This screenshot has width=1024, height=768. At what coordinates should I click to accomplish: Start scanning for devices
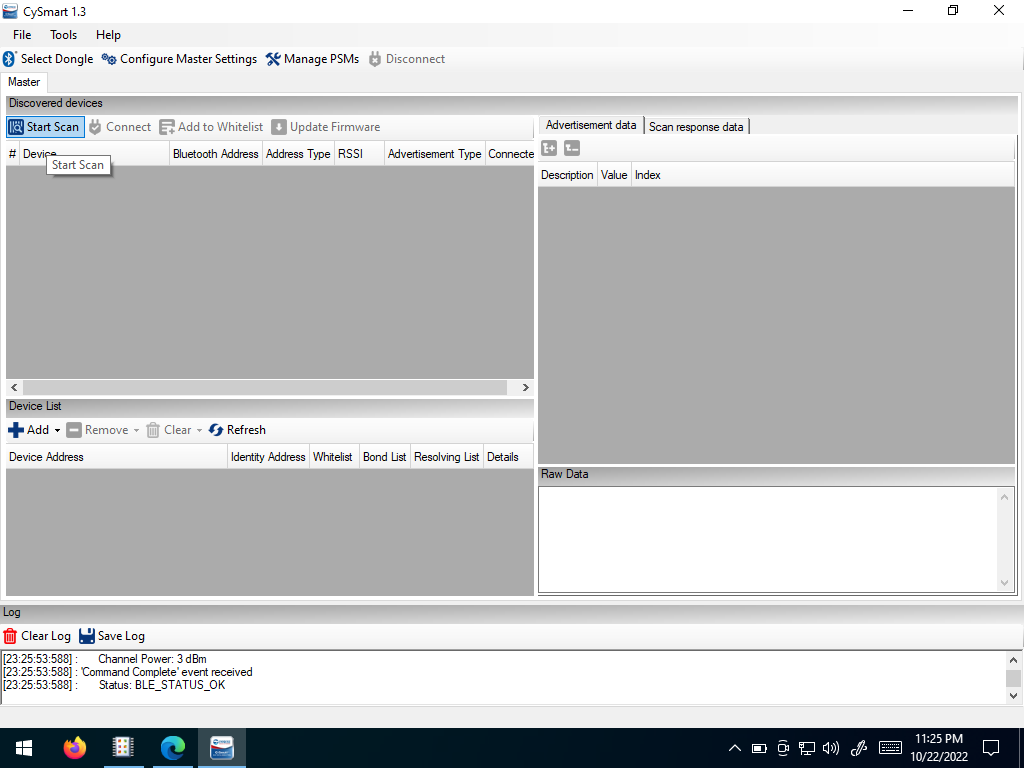click(46, 127)
